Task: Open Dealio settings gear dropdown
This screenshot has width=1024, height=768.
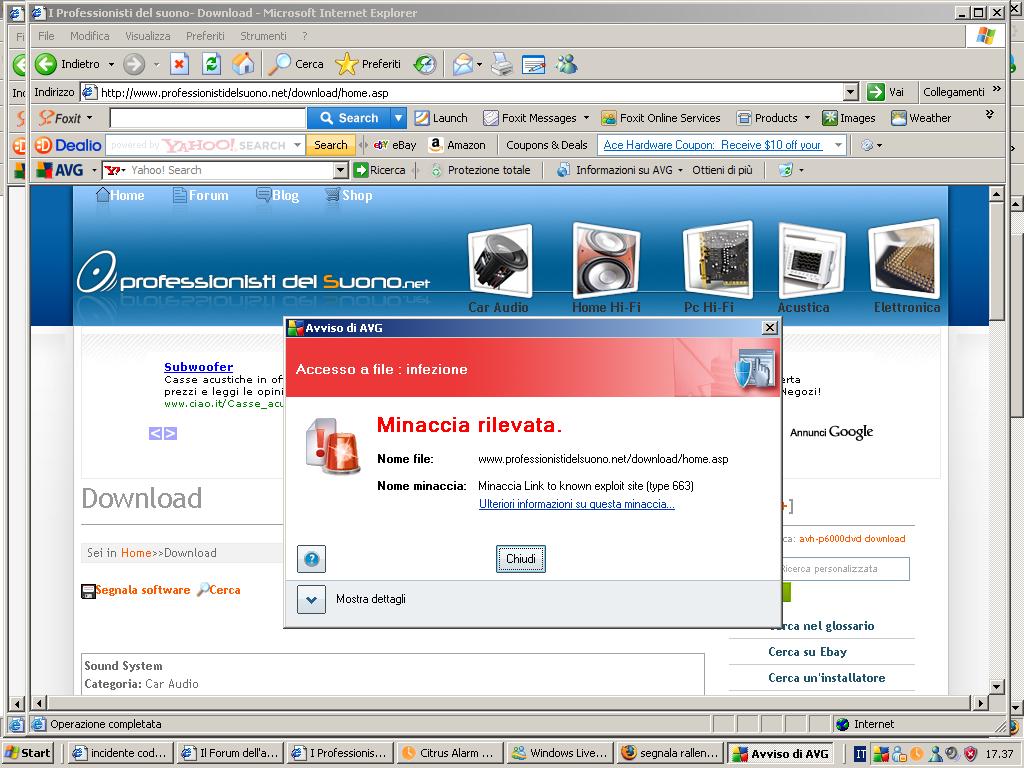Action: pyautogui.click(x=871, y=145)
